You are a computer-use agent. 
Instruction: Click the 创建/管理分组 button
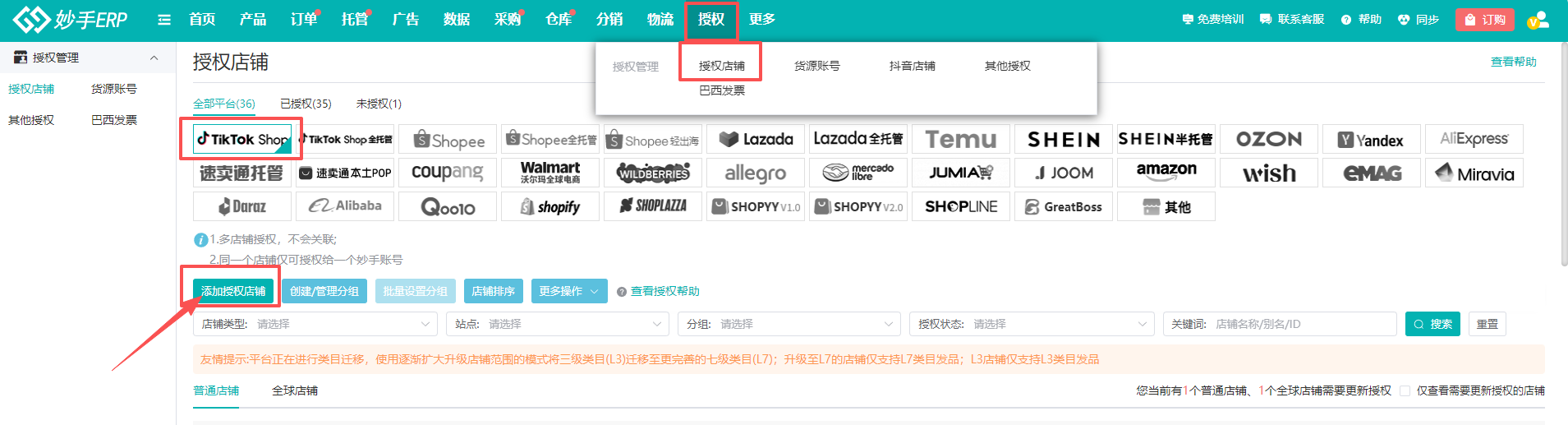(324, 291)
